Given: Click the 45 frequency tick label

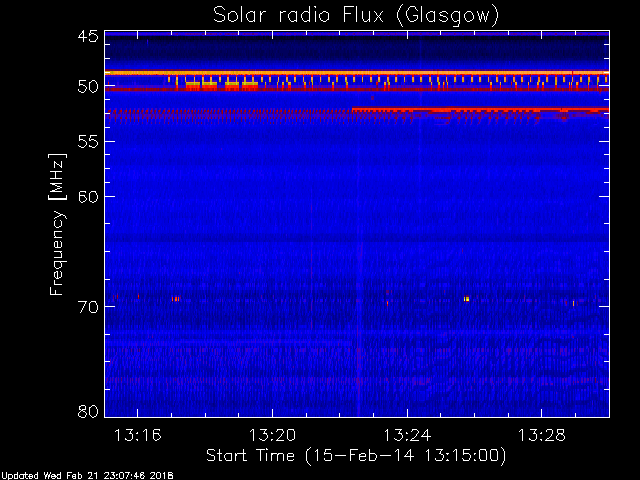Looking at the screenshot, I should pyautogui.click(x=88, y=36).
